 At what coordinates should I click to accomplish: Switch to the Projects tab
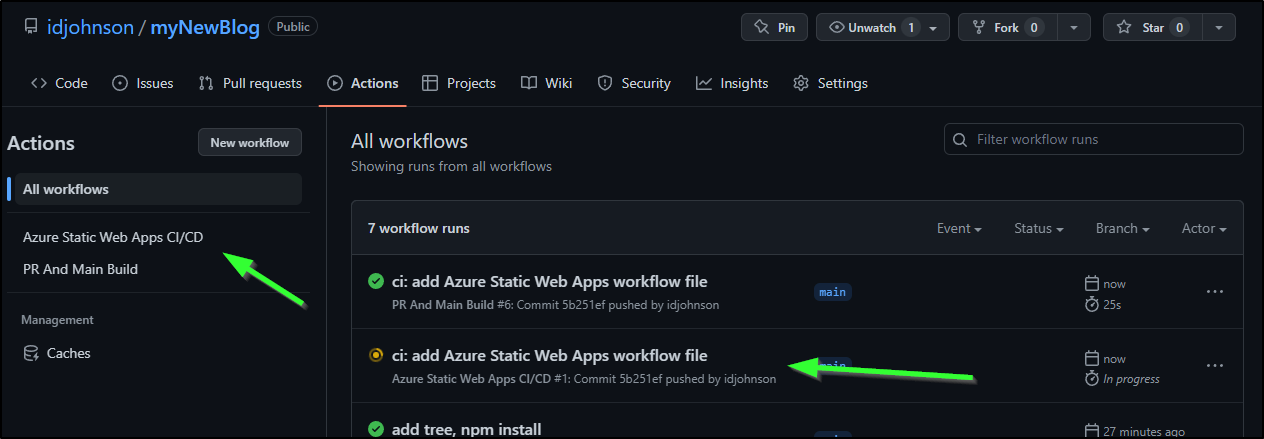point(459,83)
